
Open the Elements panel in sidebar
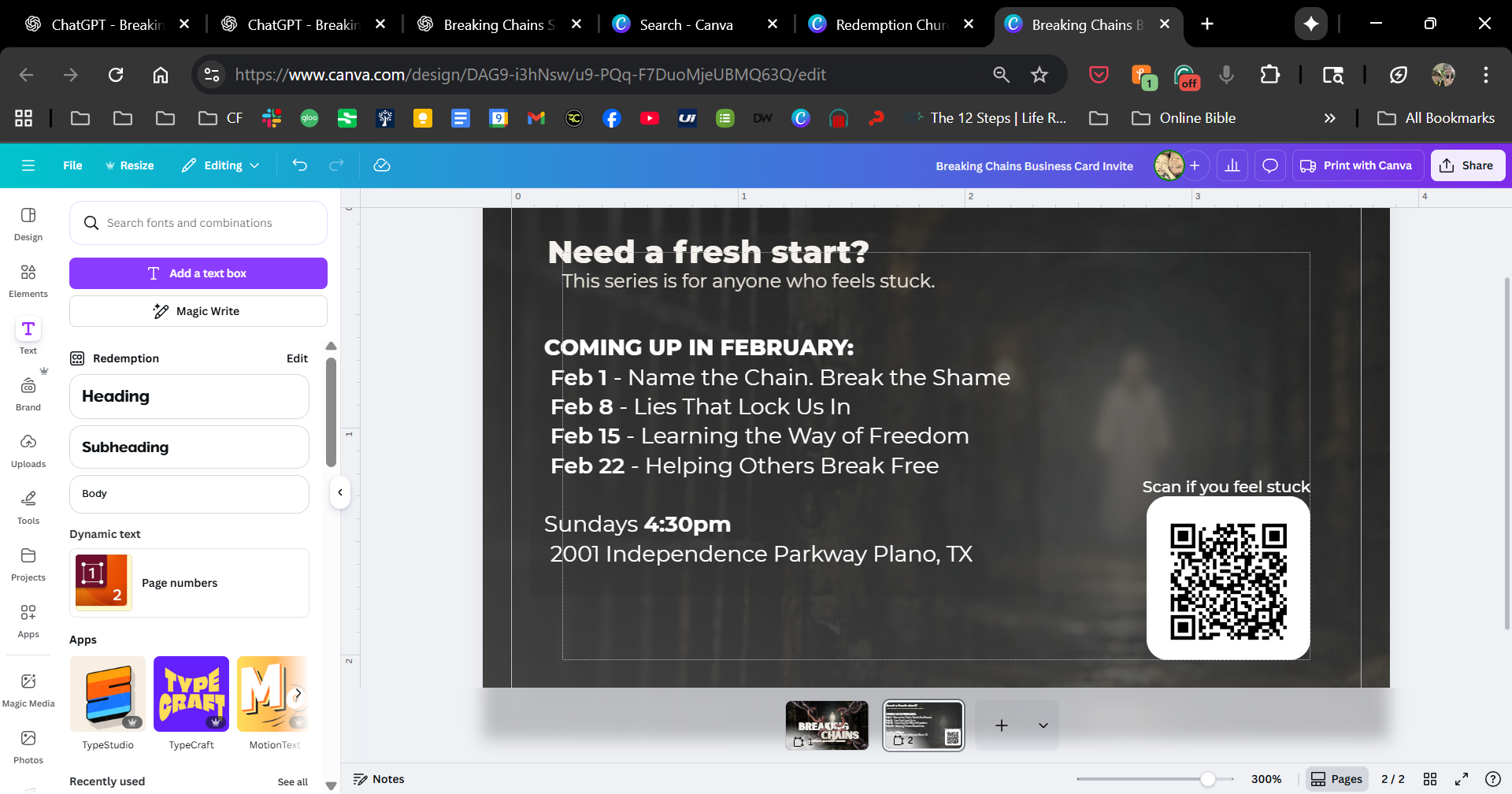click(28, 280)
